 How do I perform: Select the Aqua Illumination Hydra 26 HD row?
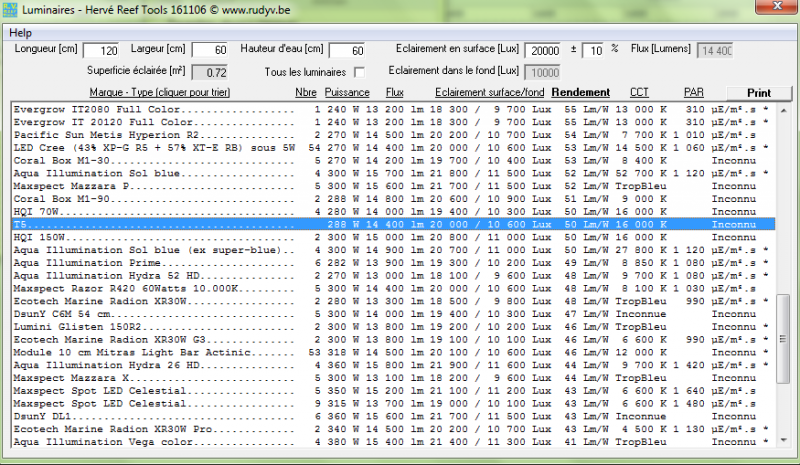[x=393, y=365]
